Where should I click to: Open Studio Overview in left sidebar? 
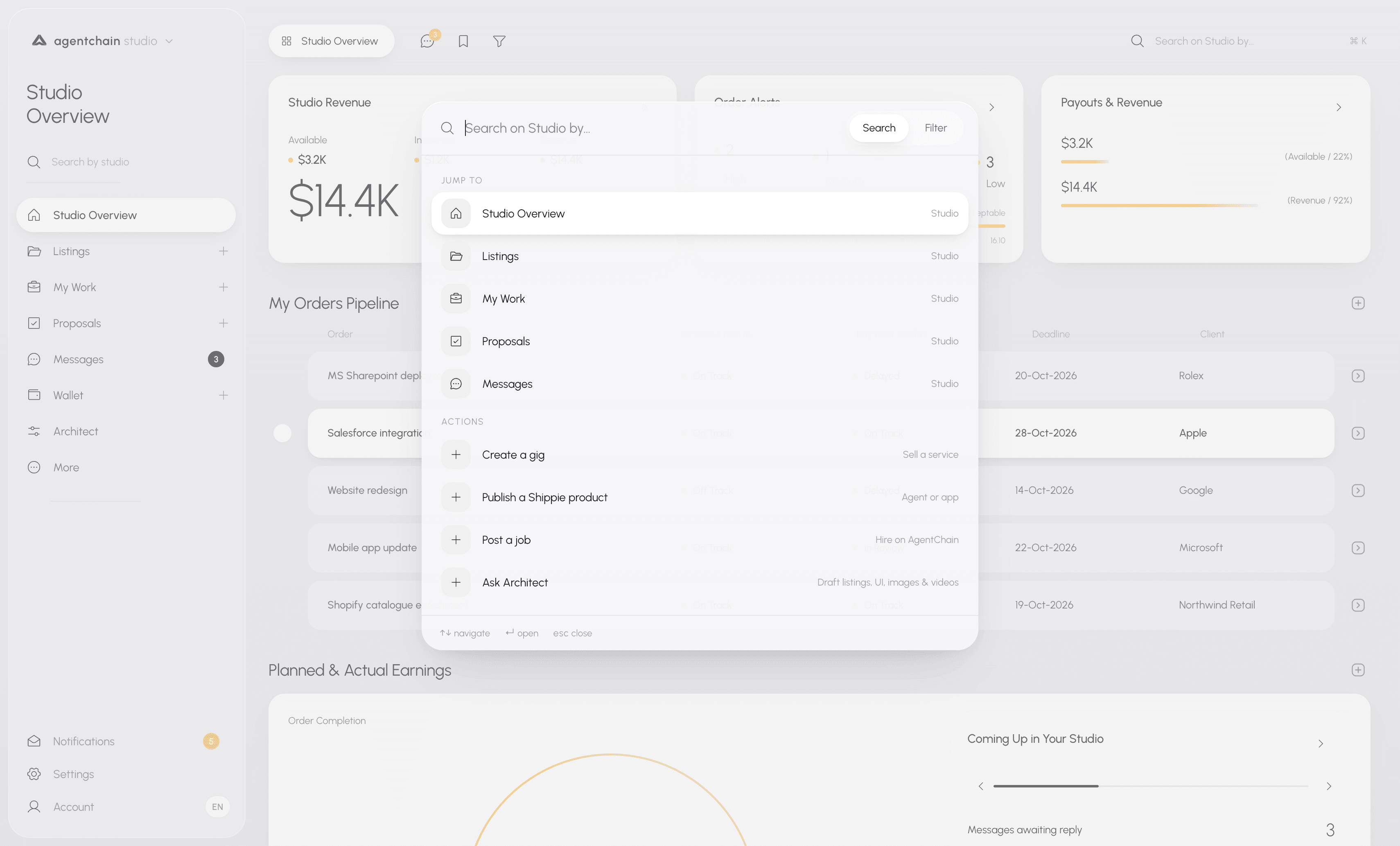[126, 215]
